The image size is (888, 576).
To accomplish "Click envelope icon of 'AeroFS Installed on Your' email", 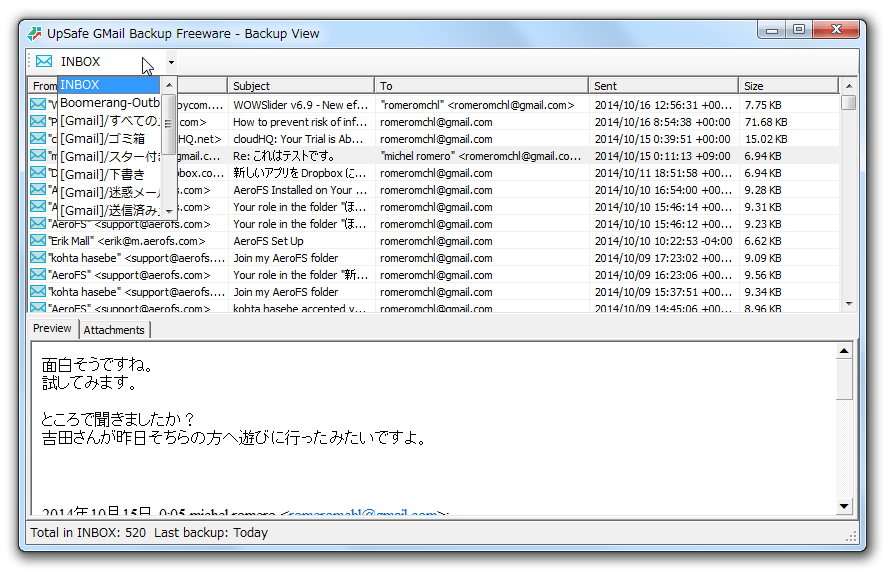I will pos(38,189).
